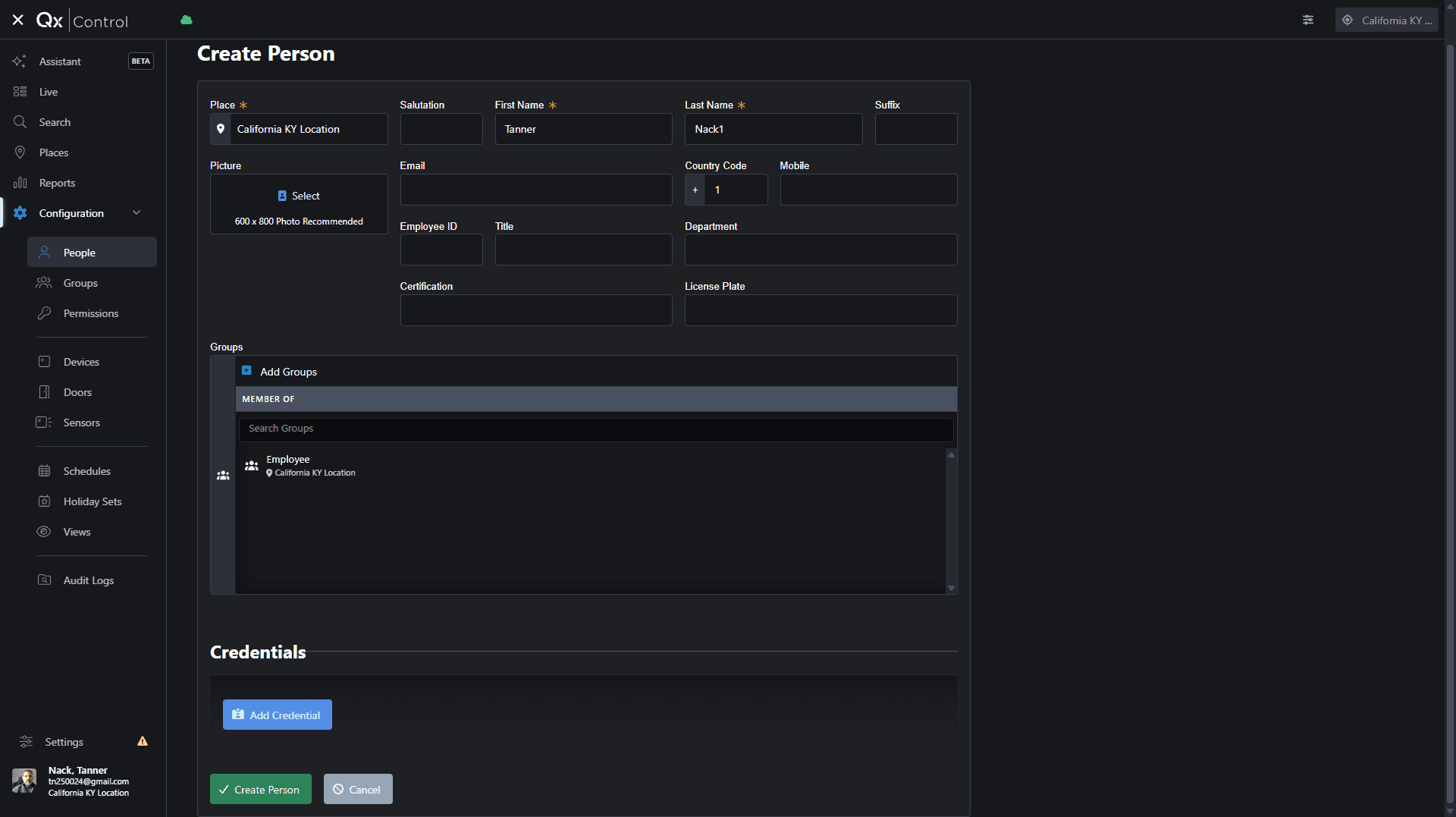
Task: Click the Permissions key icon
Action: click(44, 313)
